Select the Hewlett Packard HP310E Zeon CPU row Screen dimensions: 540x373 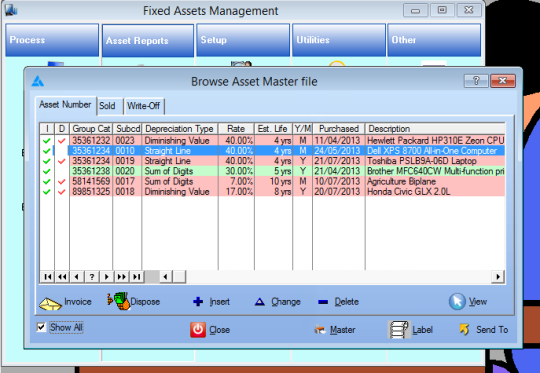coord(272,140)
